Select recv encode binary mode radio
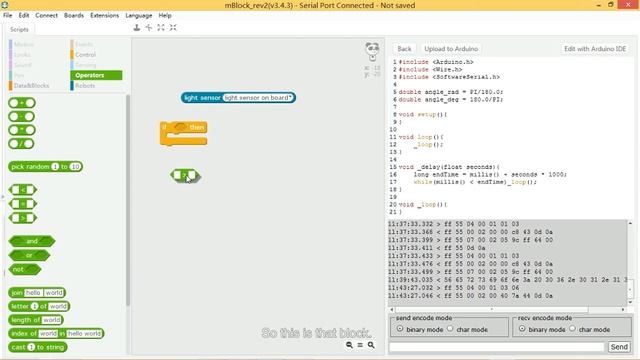This screenshot has width=640, height=360. [522, 329]
